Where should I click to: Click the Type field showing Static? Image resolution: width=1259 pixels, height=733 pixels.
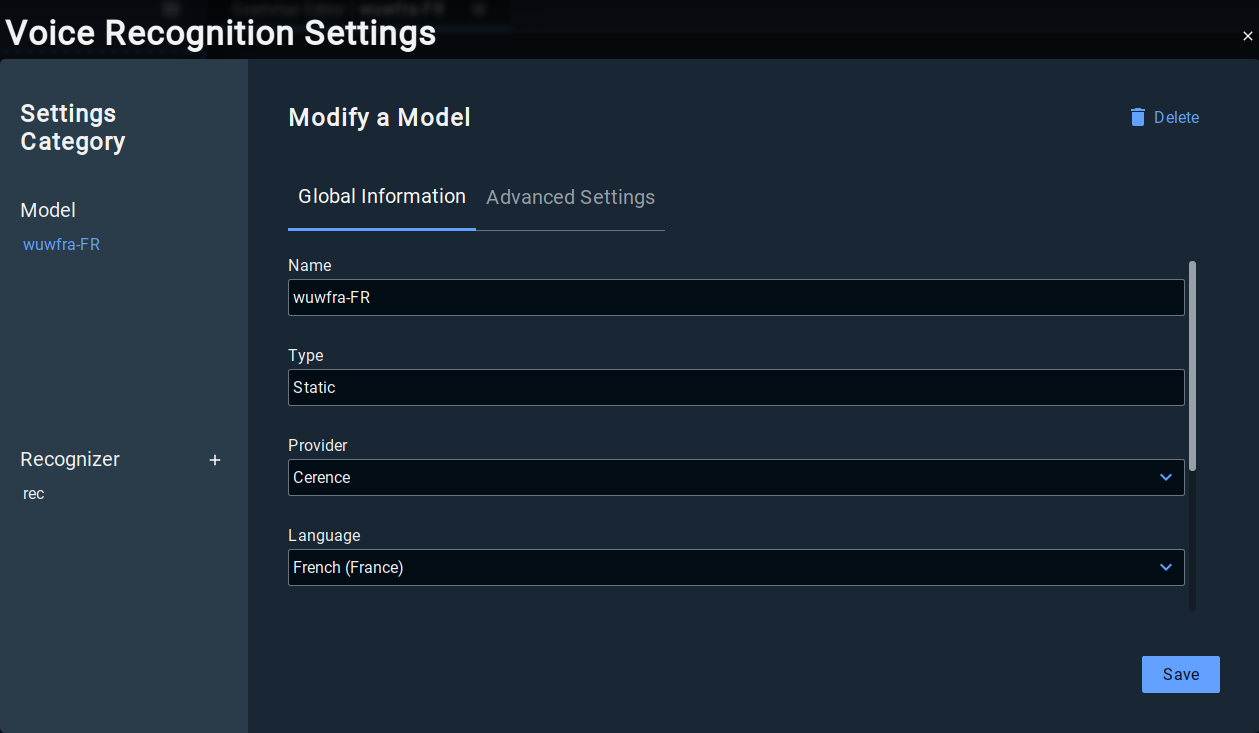click(x=735, y=387)
